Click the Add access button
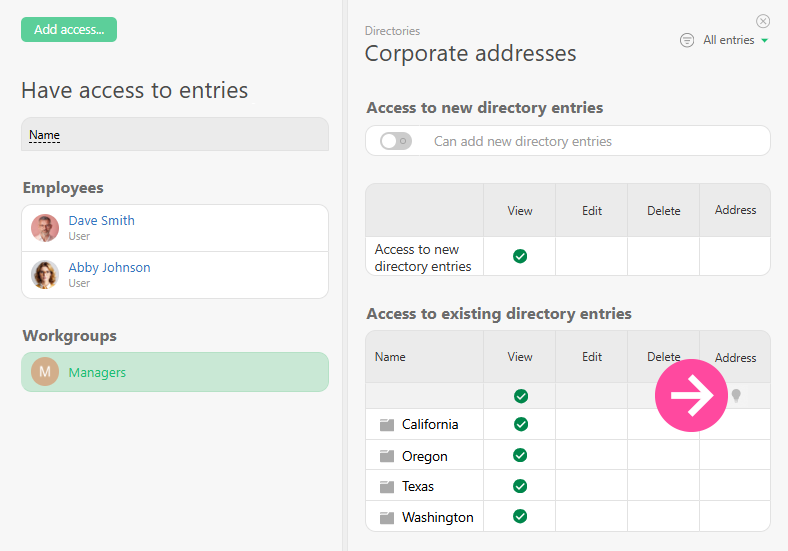 69,30
